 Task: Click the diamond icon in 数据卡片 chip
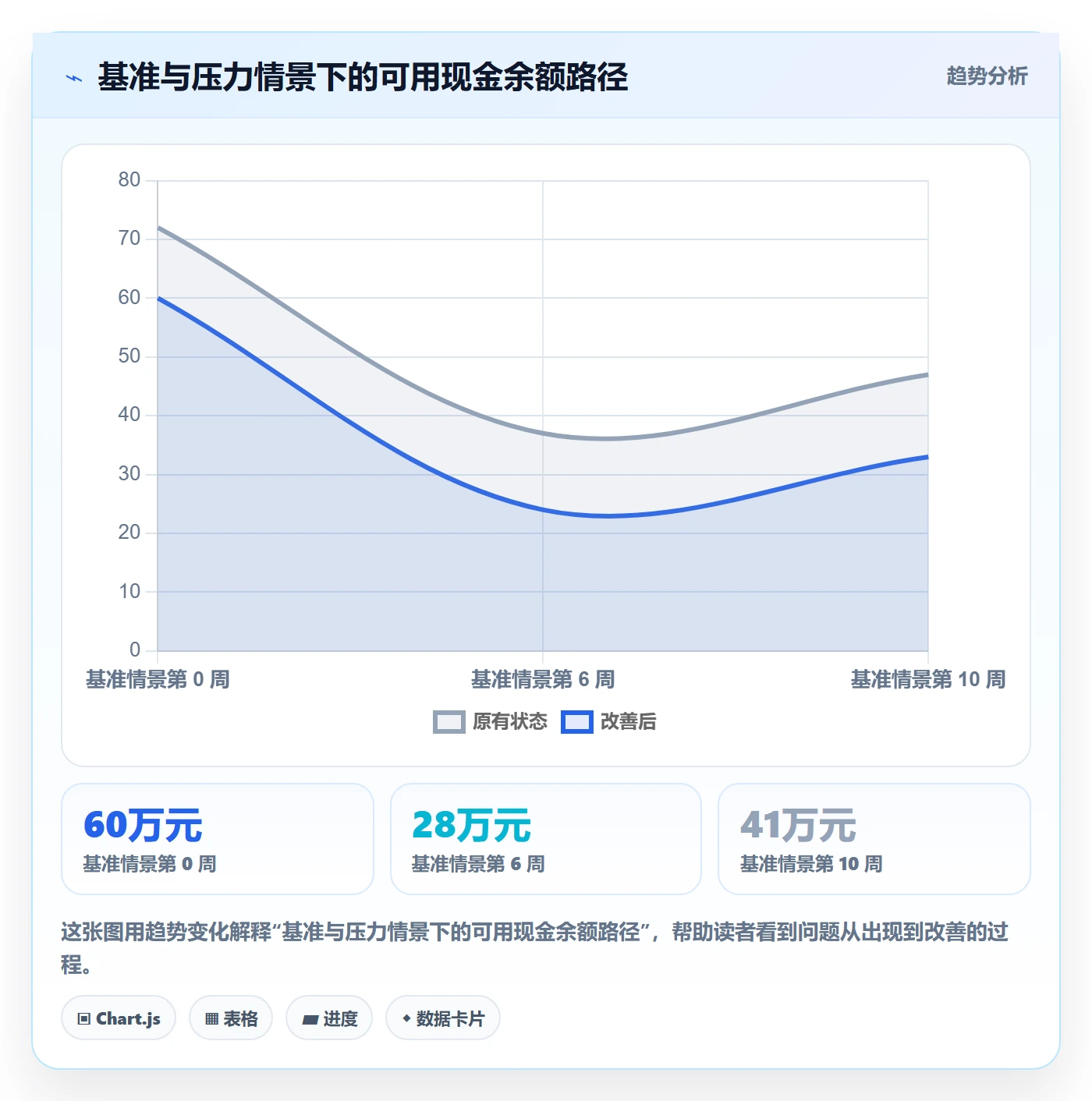click(x=406, y=1018)
